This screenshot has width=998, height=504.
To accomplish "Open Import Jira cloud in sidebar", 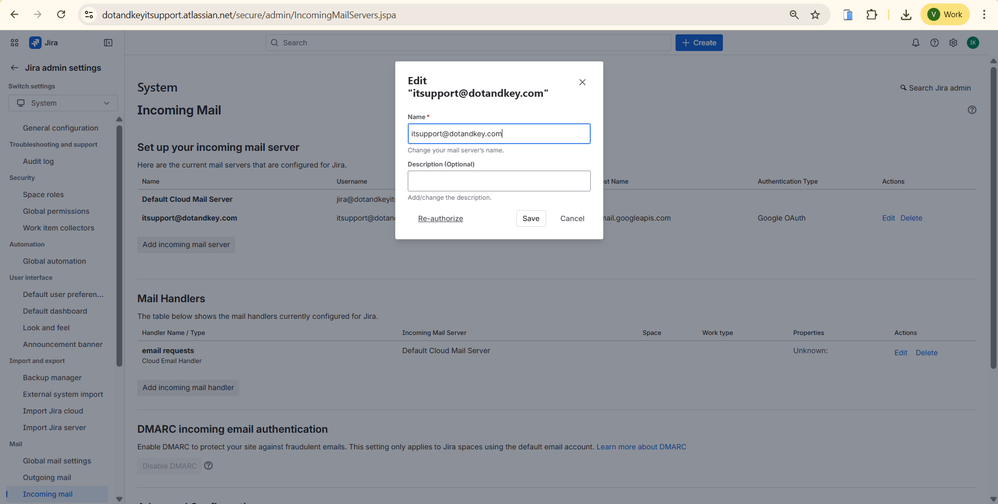I will 53,411.
